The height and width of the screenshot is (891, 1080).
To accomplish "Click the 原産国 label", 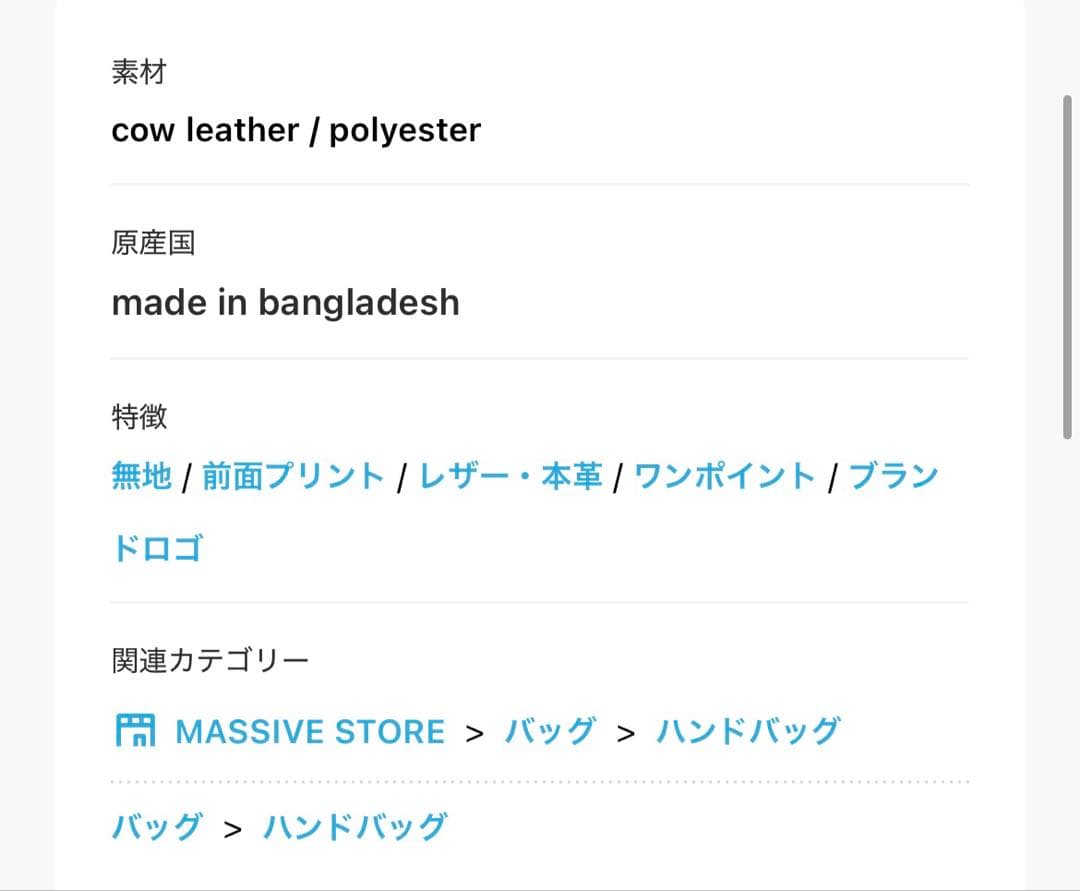I will tap(153, 244).
